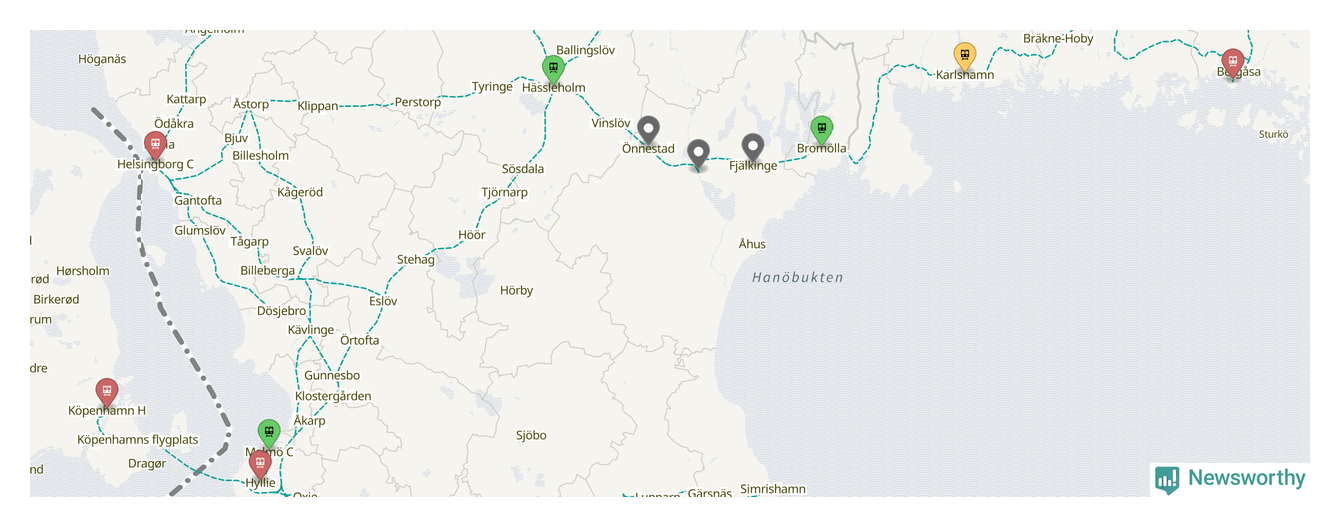Click the green Hässleholm station marker
1340x527 pixels.
553,69
